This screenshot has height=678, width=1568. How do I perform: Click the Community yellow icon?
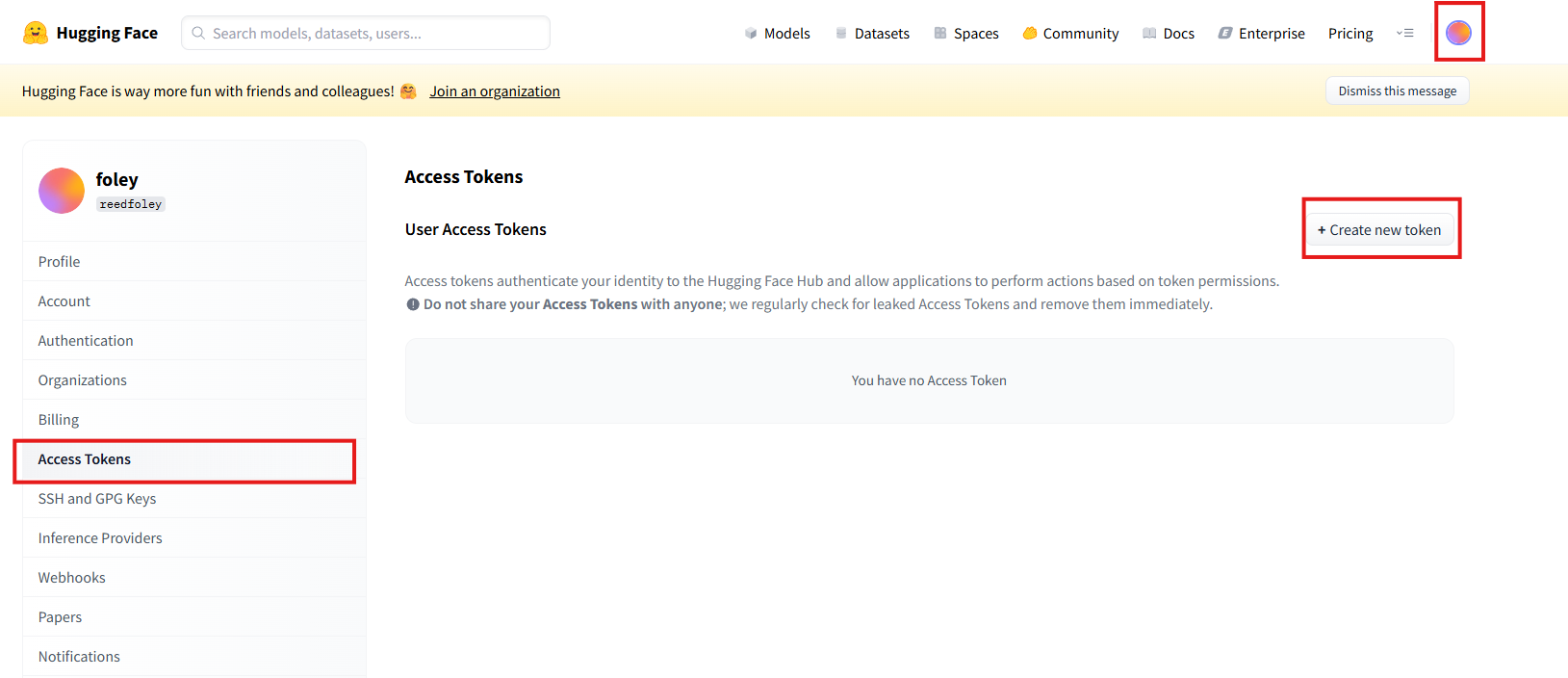(1030, 33)
